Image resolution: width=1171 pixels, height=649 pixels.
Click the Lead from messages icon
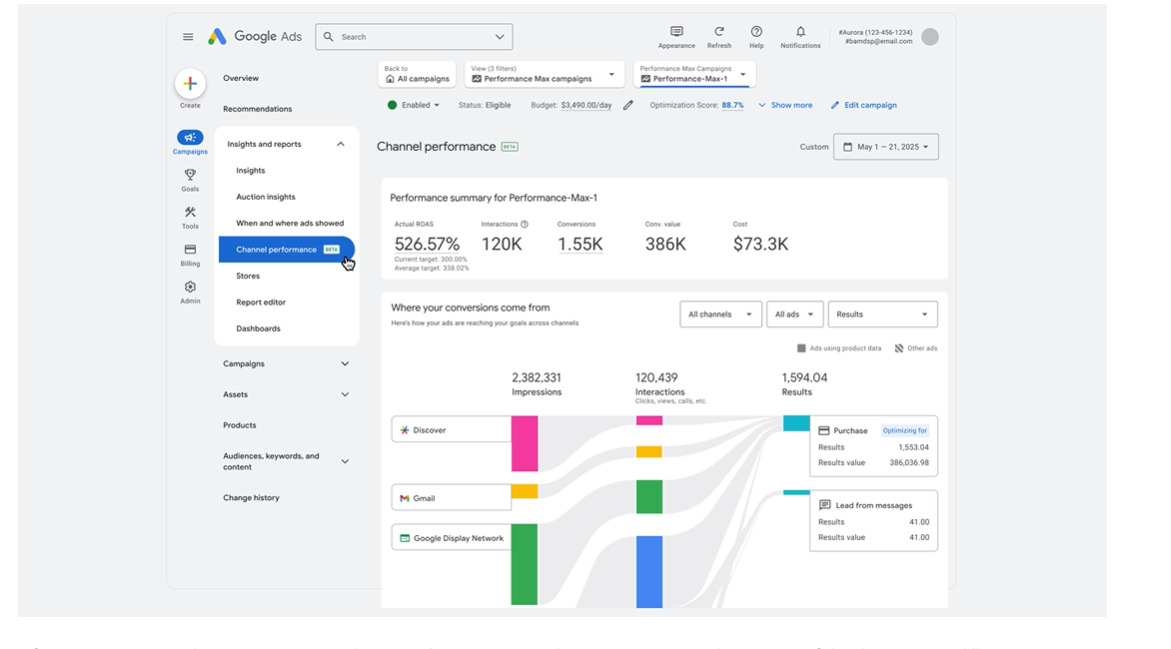pyautogui.click(x=824, y=506)
